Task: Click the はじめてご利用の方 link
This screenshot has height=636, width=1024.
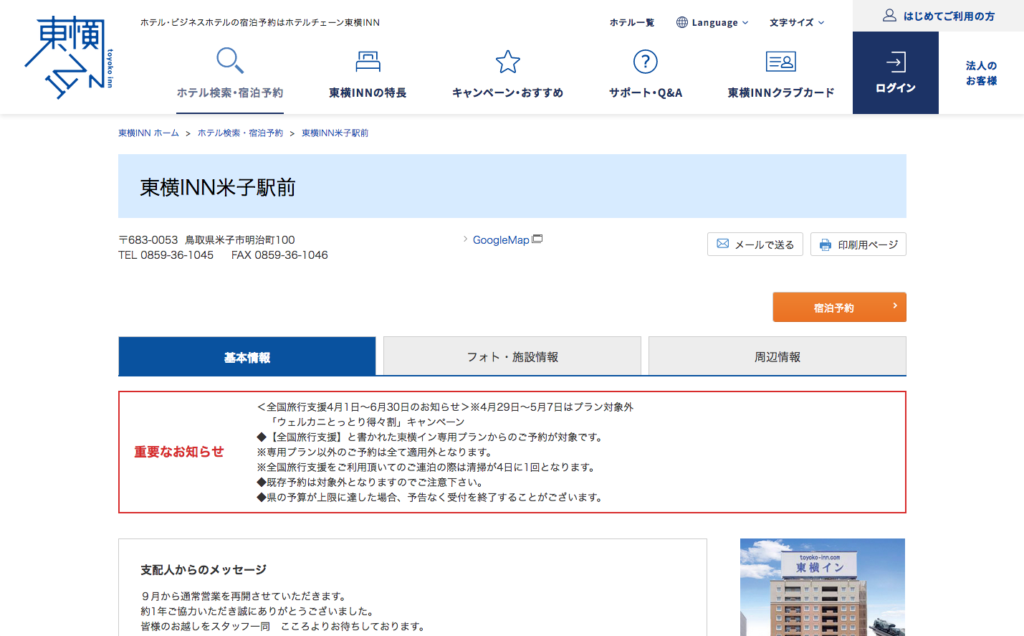Action: click(x=948, y=16)
